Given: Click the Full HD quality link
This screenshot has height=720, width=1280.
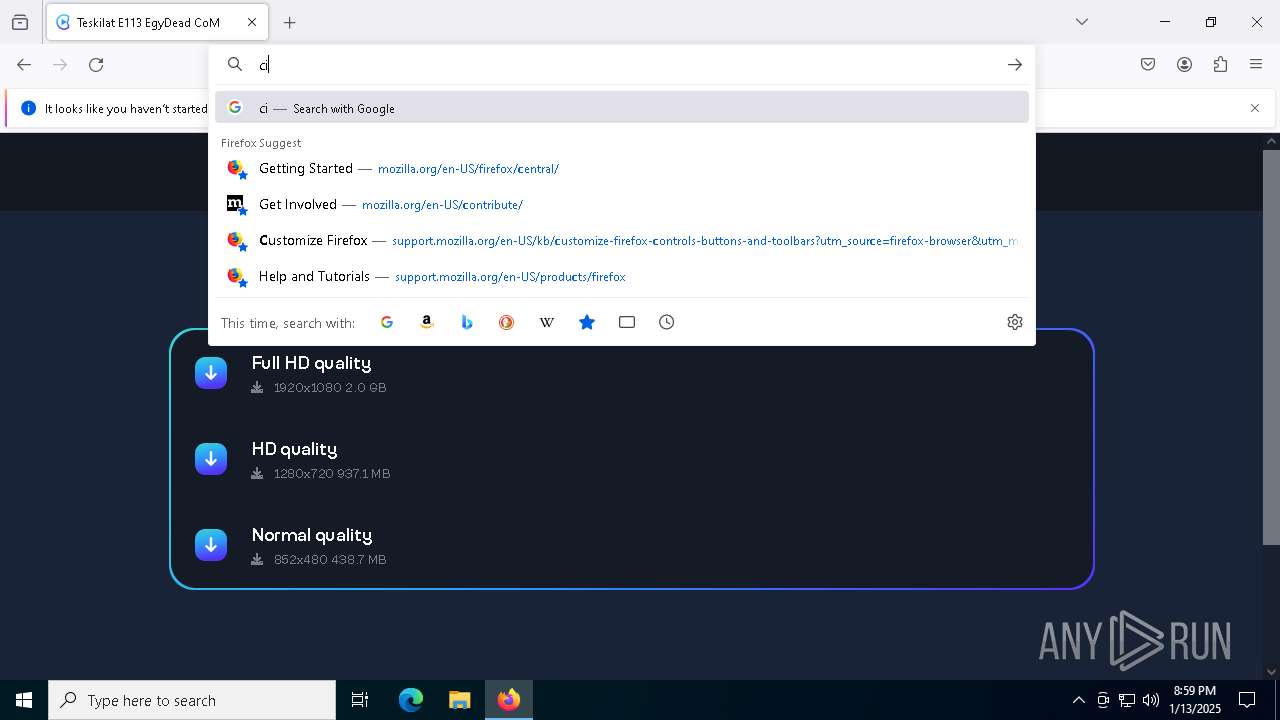Looking at the screenshot, I should click(311, 363).
